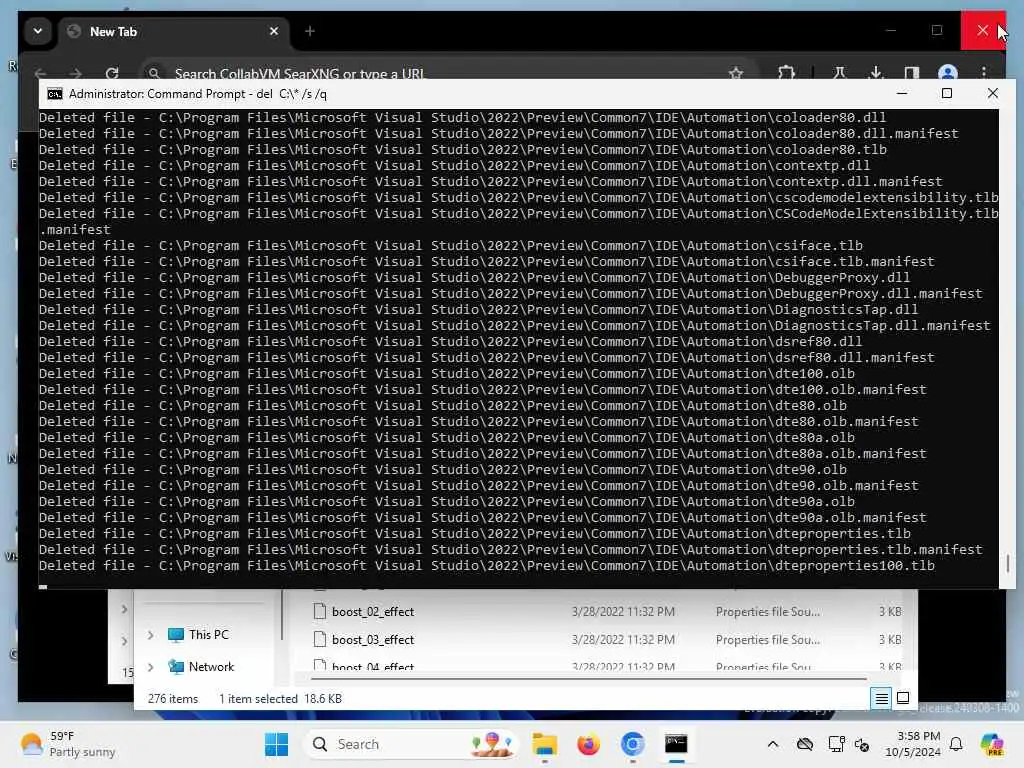Open the browser tab search dropdown arrow
The image size is (1024, 768).
click(x=37, y=31)
